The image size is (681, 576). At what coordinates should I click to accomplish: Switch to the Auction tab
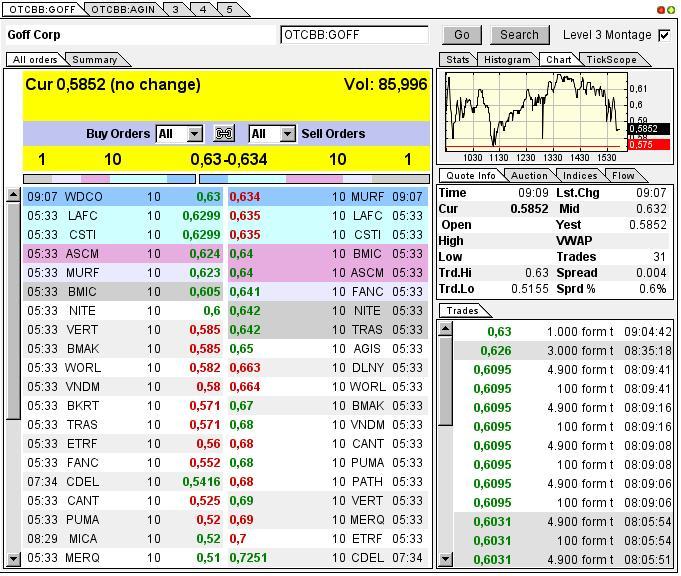(x=529, y=176)
